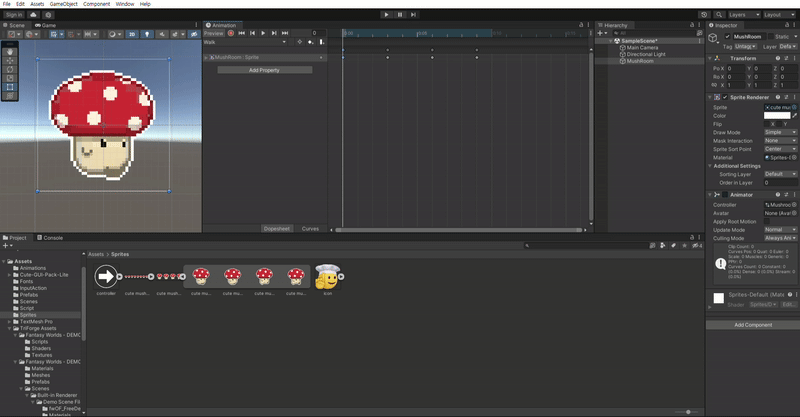Click the Add Keyframe icon
The image size is (800, 417).
pos(311,42)
